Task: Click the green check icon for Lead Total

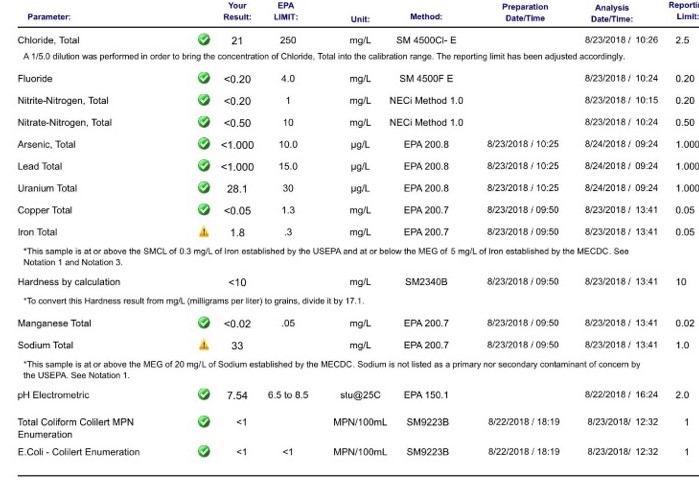Action: pos(204,165)
